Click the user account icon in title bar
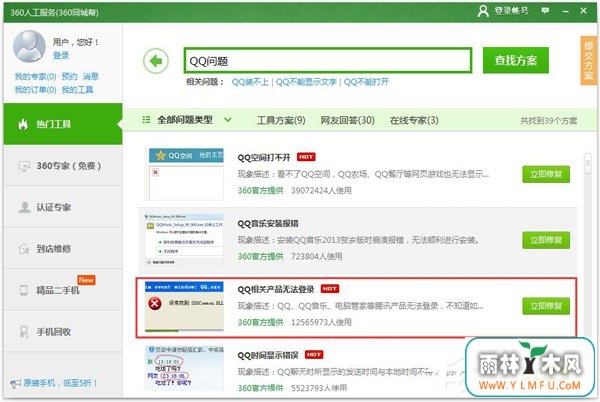The width and height of the screenshot is (600, 402). [483, 11]
